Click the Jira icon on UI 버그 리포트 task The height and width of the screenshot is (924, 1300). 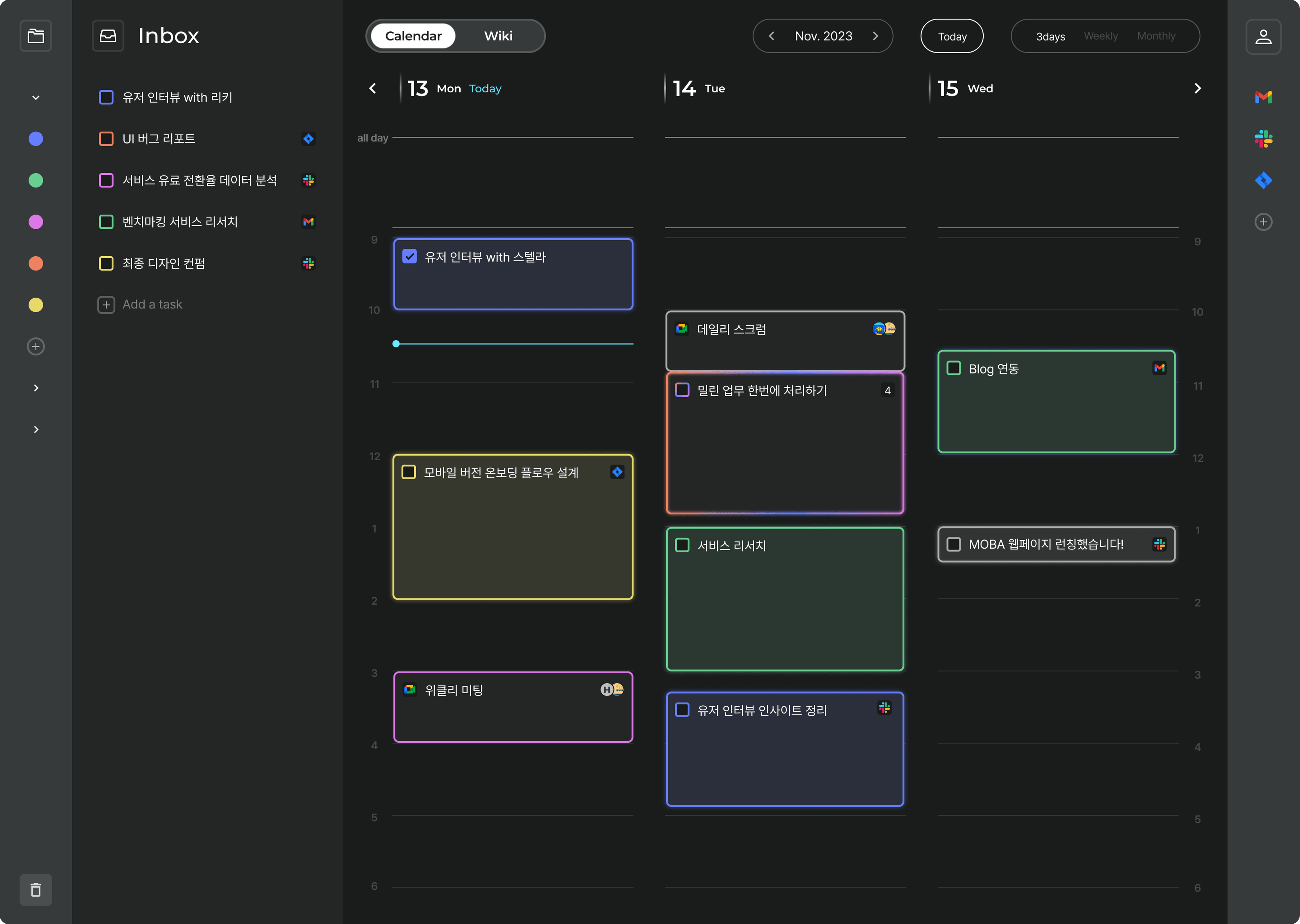[309, 138]
